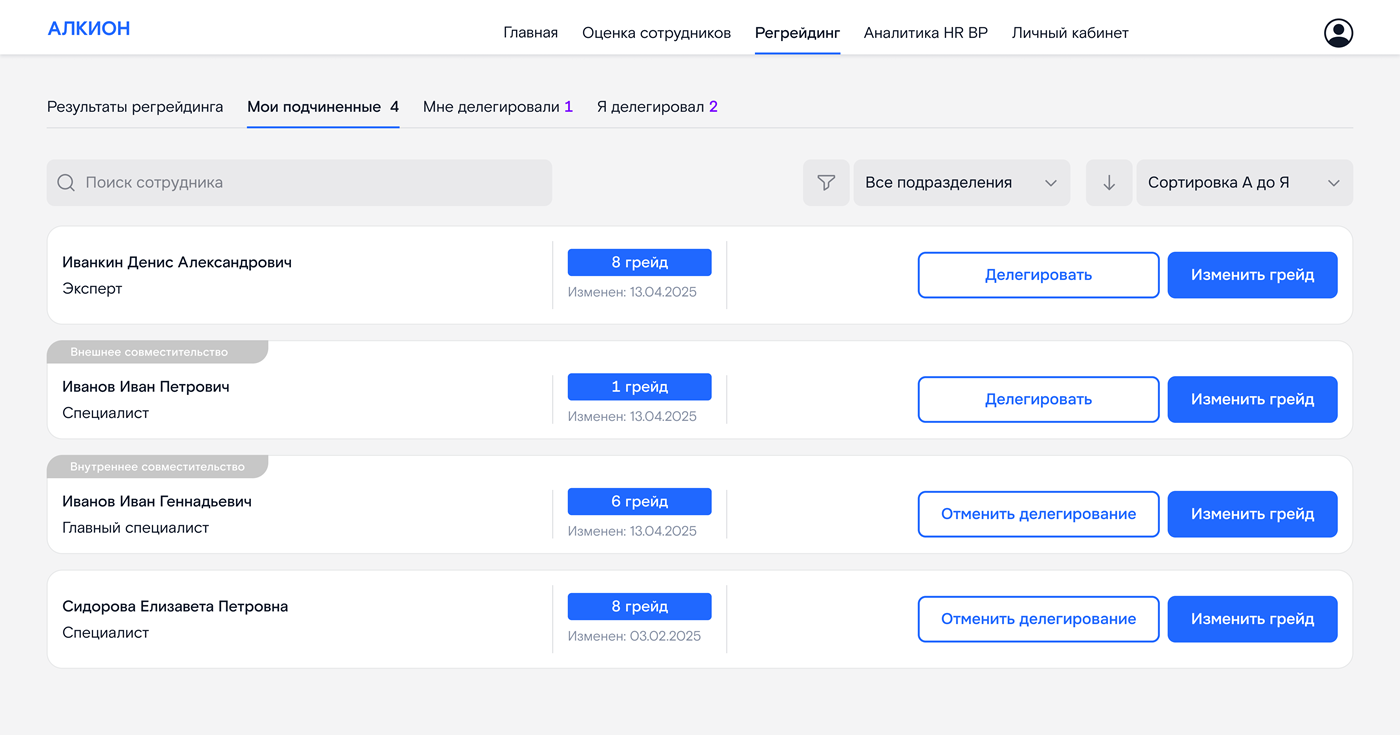Click the «Поиск сотрудника» search field
The height and width of the screenshot is (735, 1400).
[299, 182]
